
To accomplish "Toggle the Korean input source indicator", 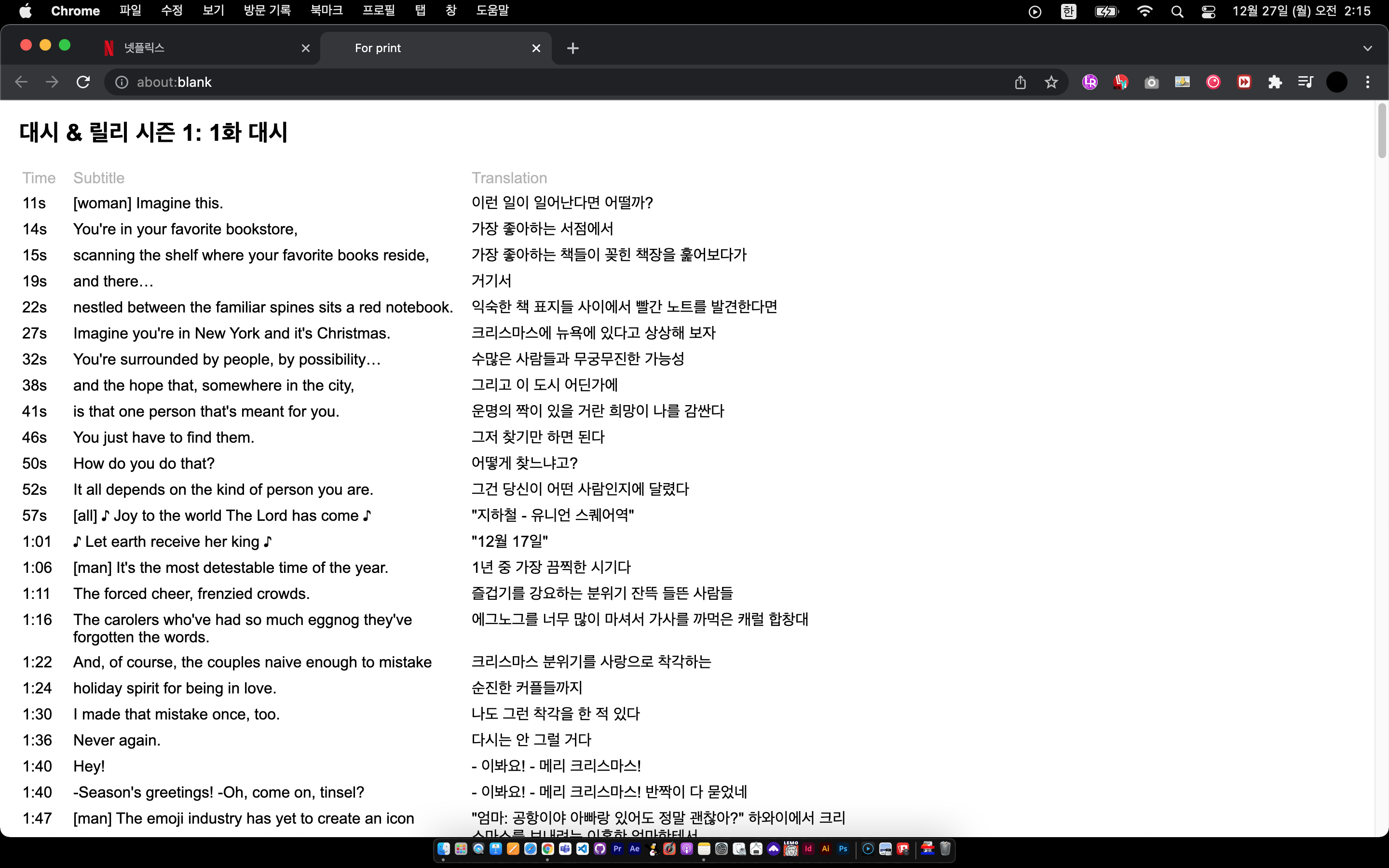I will pos(1068,11).
